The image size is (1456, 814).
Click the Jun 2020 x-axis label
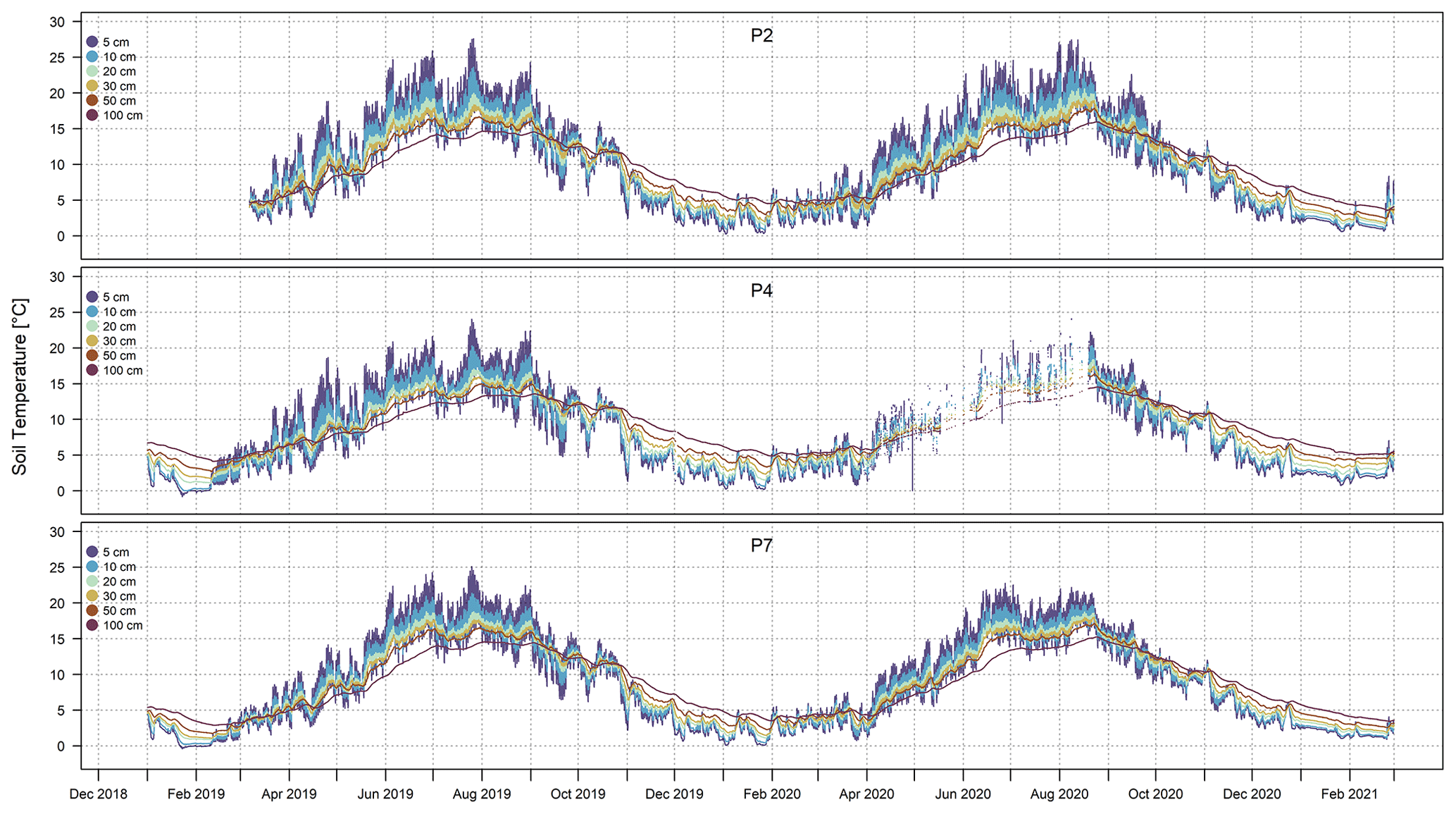point(963,794)
